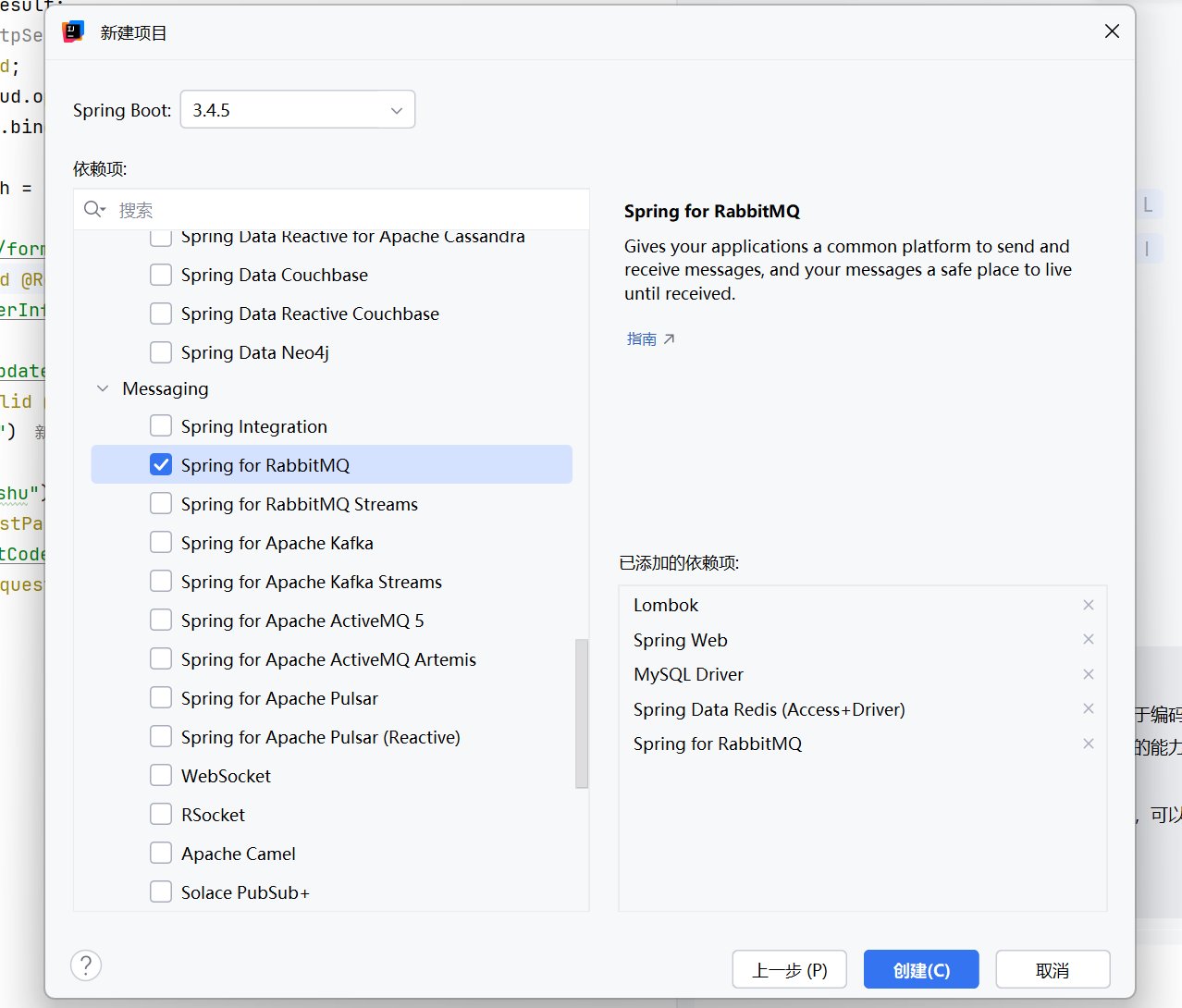Click the 取消 cancel button
The image size is (1182, 1008).
(1053, 970)
